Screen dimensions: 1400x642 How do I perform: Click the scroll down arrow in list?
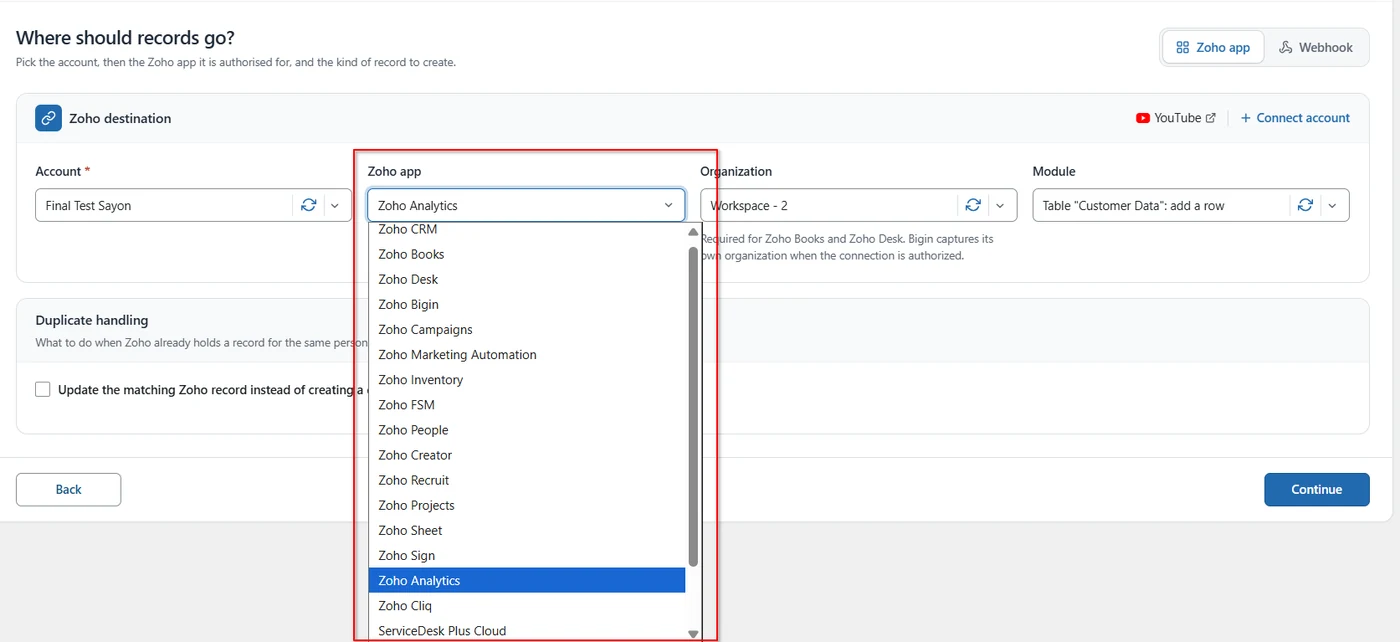click(693, 633)
